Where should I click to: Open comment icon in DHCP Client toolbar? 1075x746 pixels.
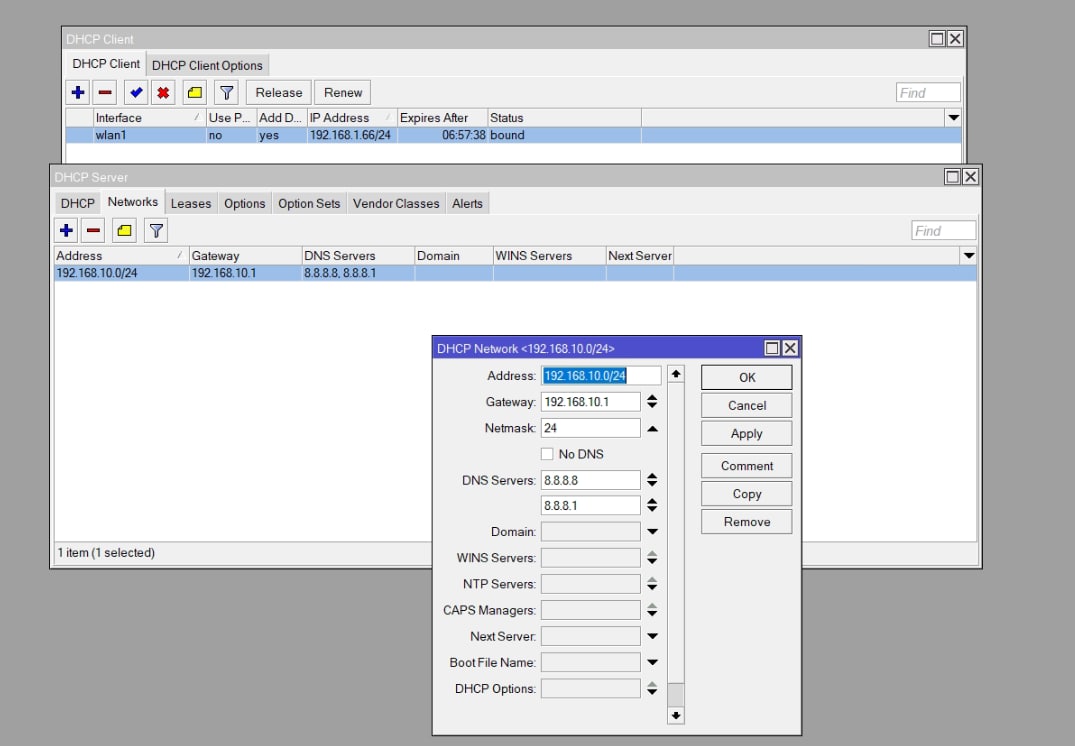tap(195, 93)
